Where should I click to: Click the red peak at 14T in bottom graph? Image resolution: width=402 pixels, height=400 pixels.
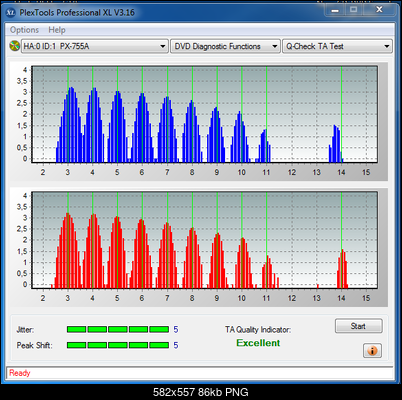342,269
